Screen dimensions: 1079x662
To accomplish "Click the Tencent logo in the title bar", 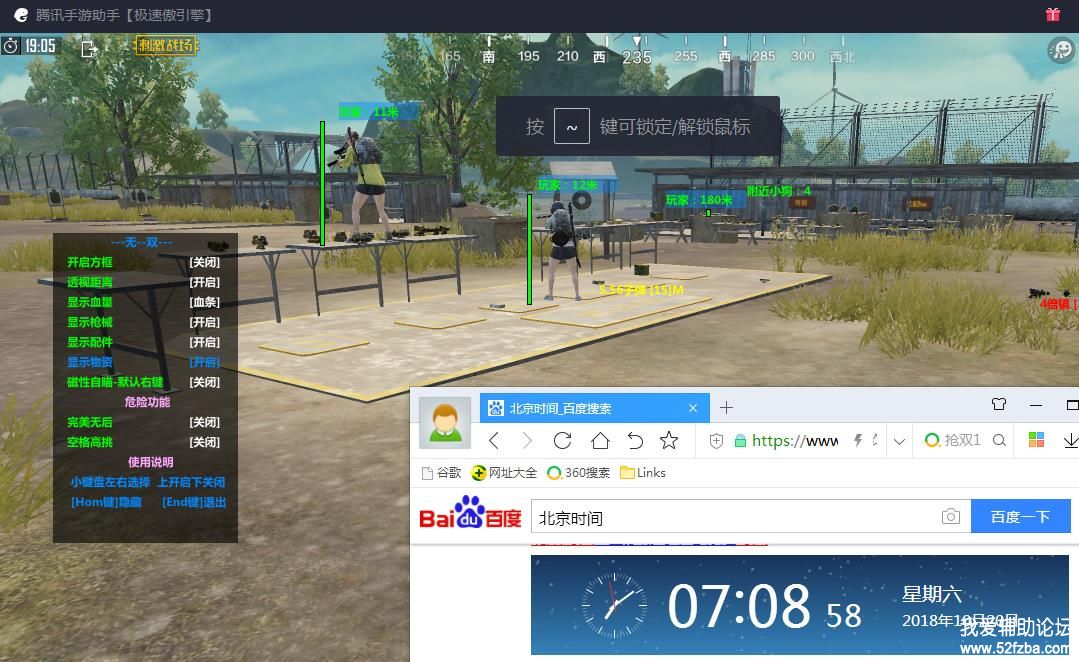I will coord(21,14).
